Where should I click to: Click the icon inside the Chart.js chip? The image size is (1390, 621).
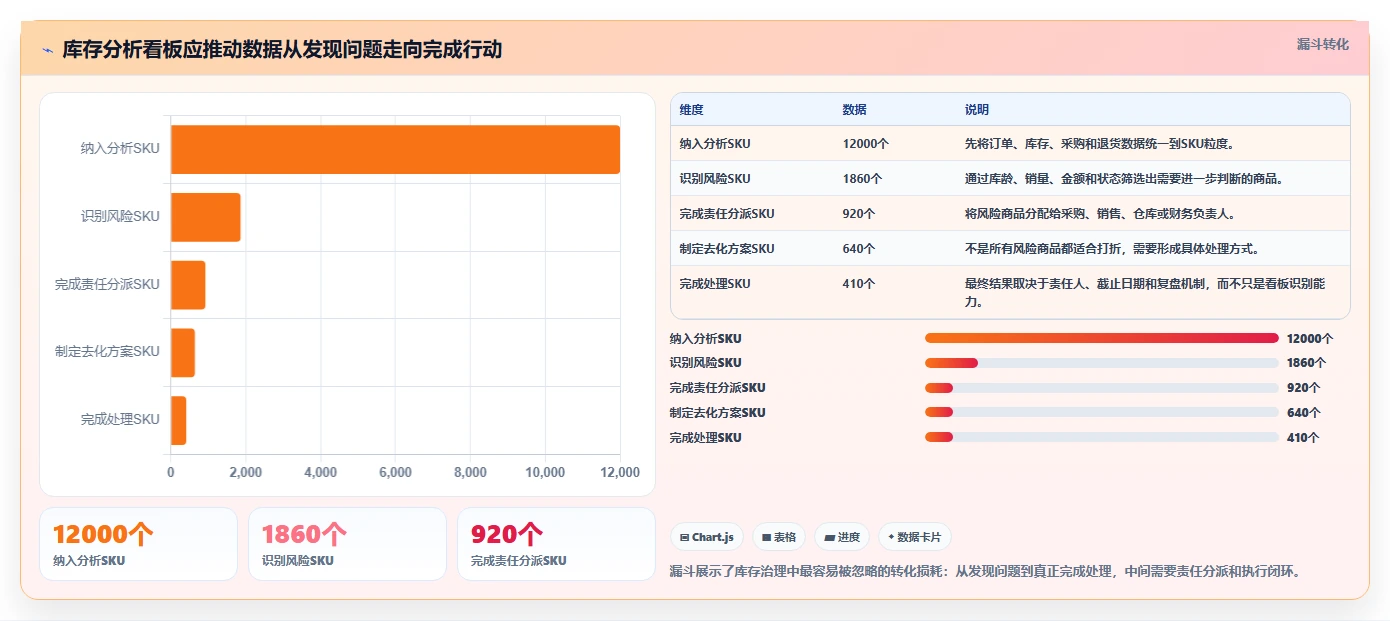tap(684, 537)
